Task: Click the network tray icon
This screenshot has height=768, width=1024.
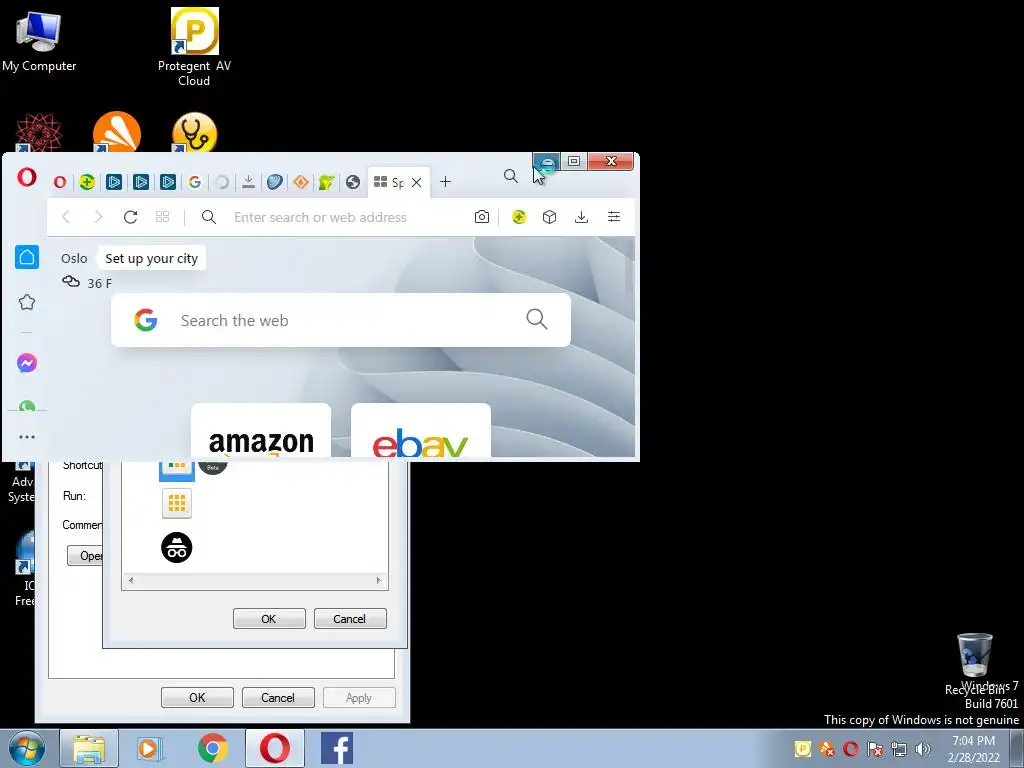Action: pos(899,749)
